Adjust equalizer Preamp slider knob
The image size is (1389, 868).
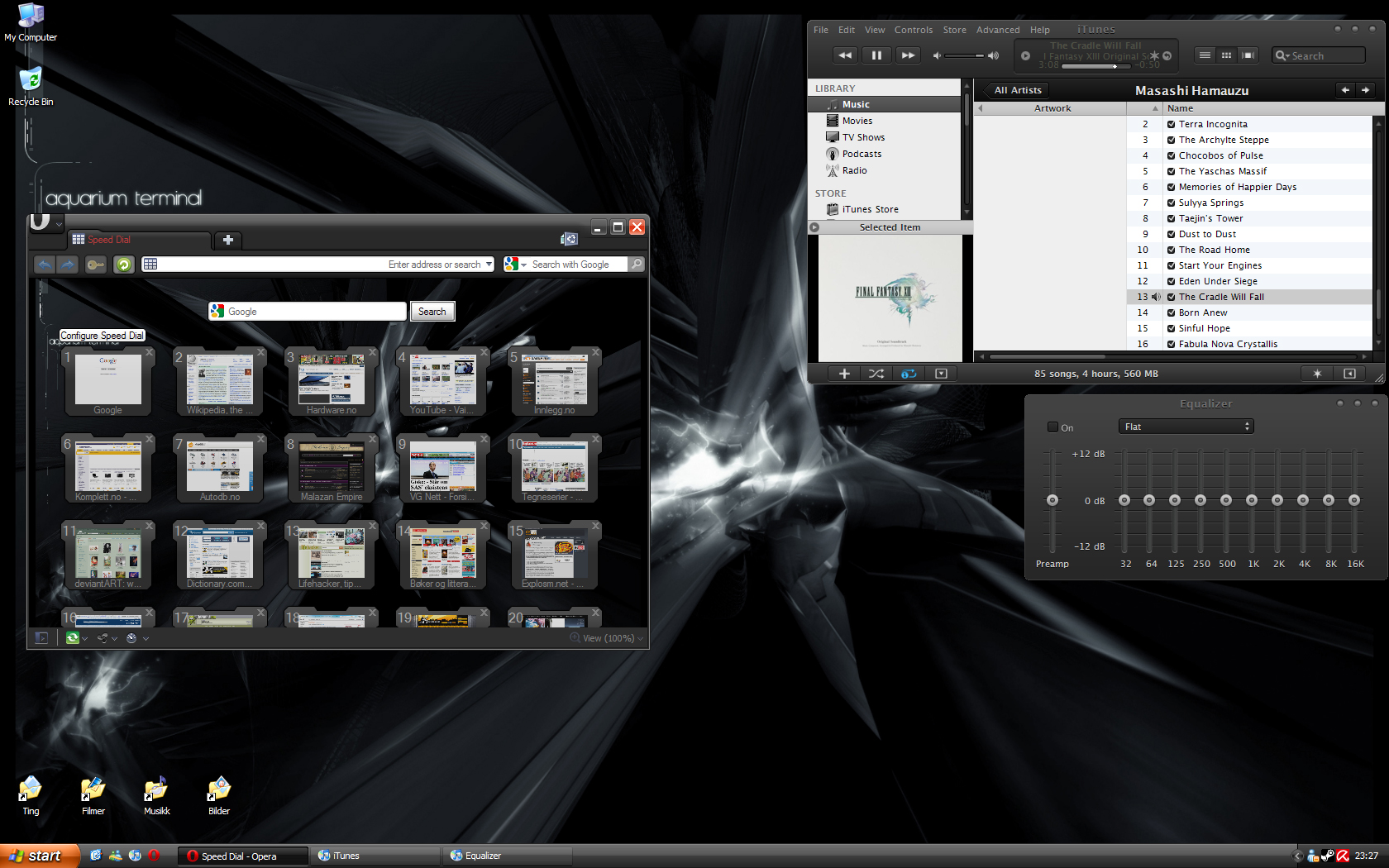click(1052, 500)
